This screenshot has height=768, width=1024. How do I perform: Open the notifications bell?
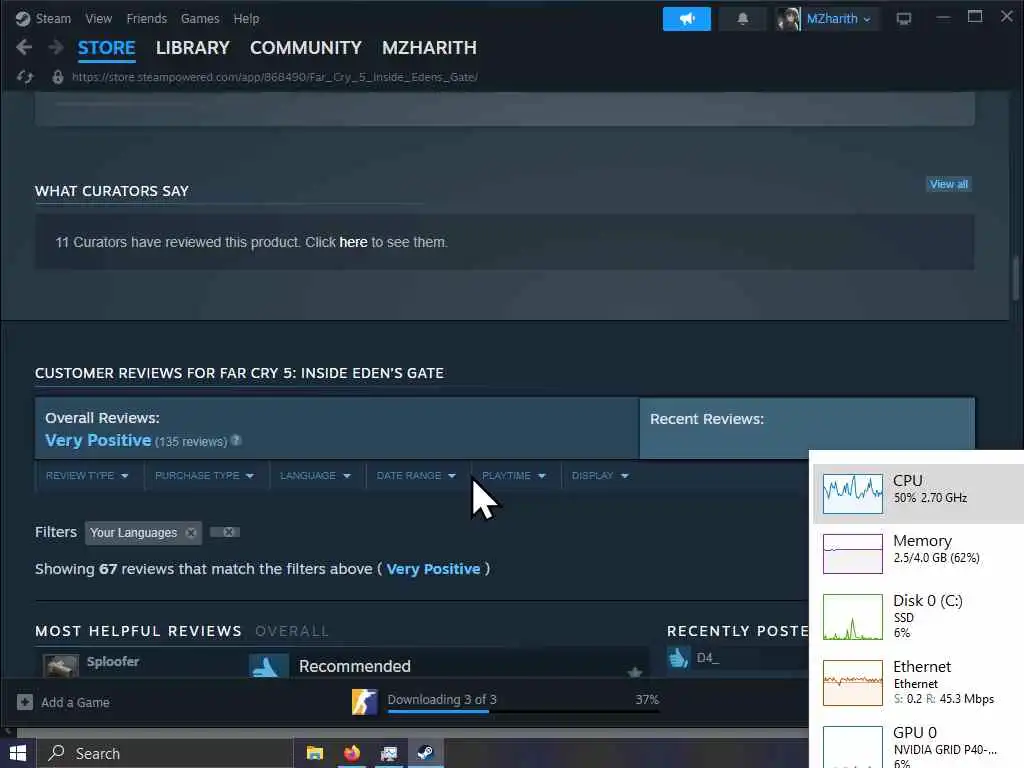click(743, 19)
